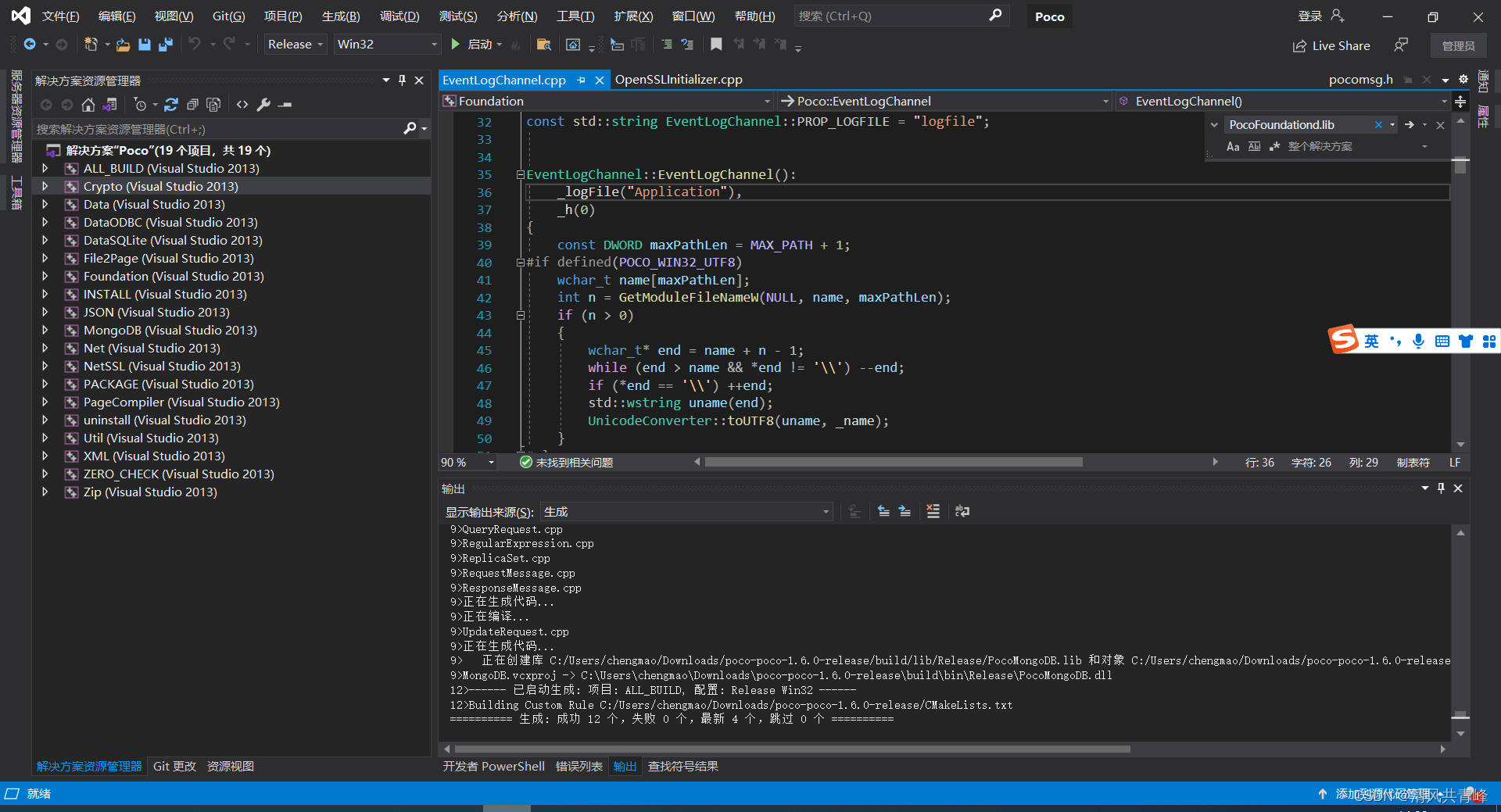This screenshot has height=812, width=1501.
Task: Open the Release configuration dropdown
Action: coord(295,45)
